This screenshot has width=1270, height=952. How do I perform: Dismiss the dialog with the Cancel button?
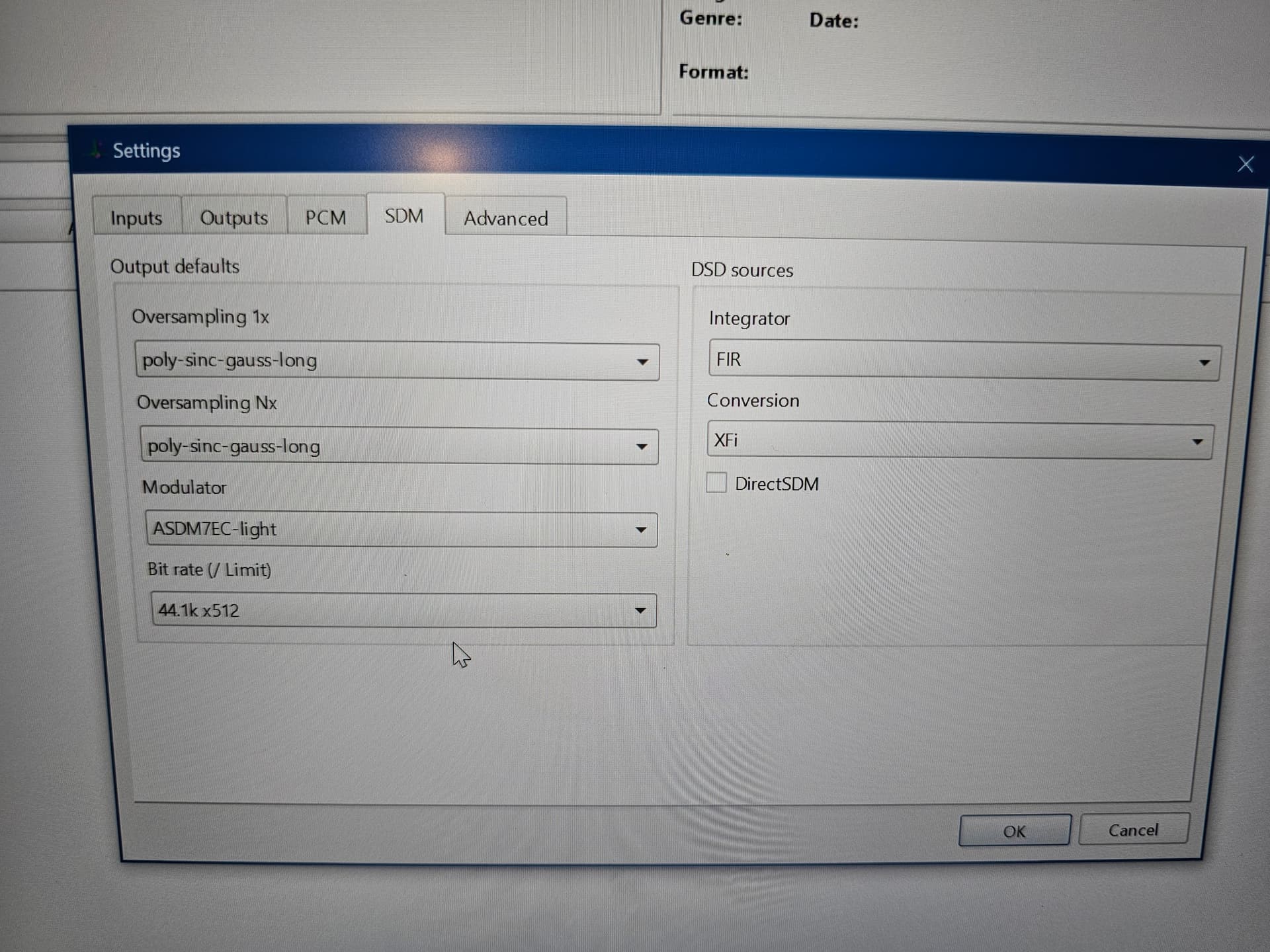[x=1133, y=830]
